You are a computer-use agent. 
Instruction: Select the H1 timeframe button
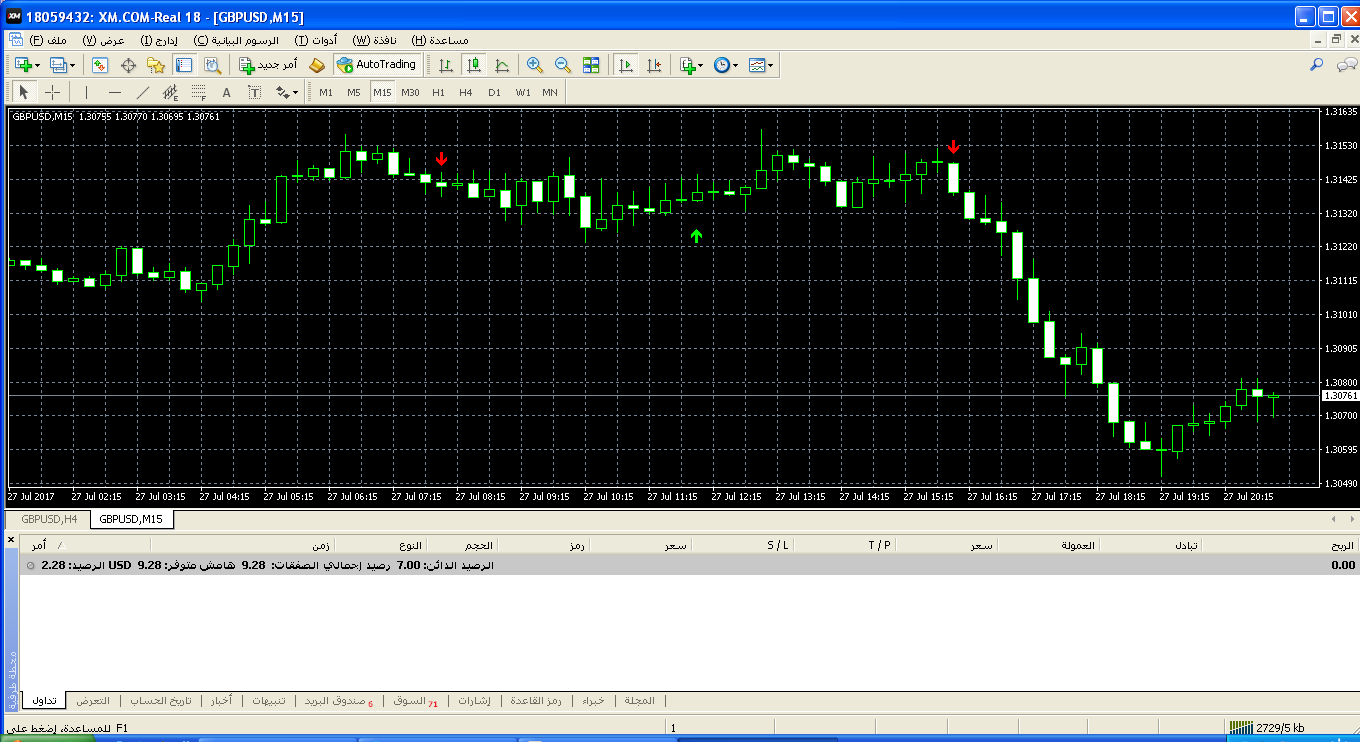click(x=438, y=93)
